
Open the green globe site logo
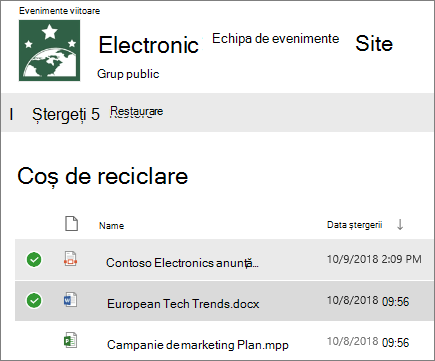49,50
